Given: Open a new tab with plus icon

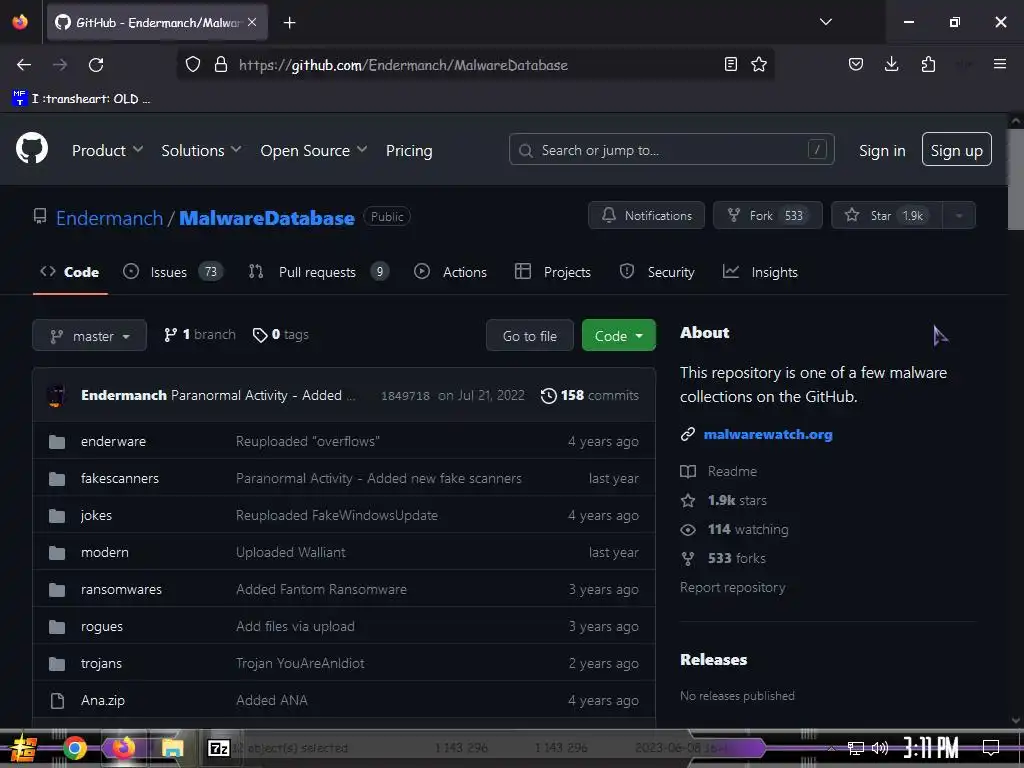Looking at the screenshot, I should [x=289, y=23].
